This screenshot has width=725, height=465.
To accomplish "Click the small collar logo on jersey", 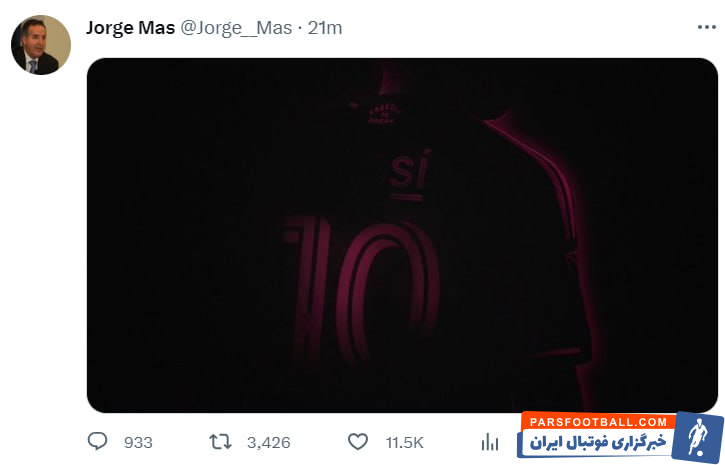I will click(382, 114).
